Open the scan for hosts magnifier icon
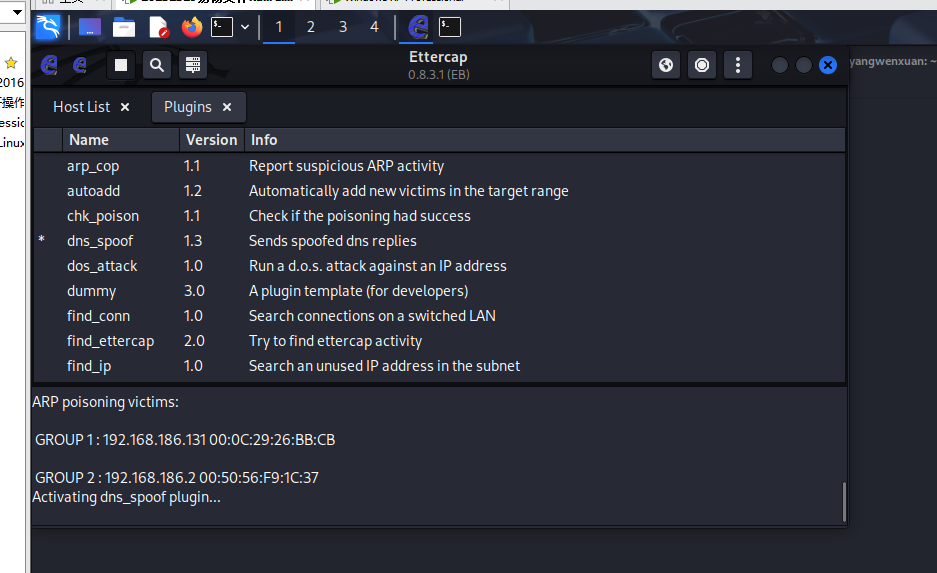The height and width of the screenshot is (573, 937). 157,66
